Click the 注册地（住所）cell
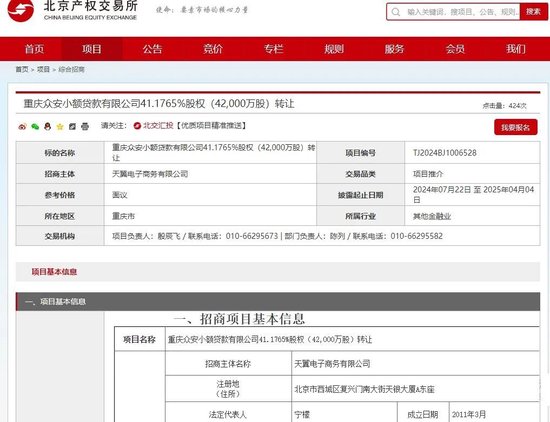This screenshot has width=550, height=422. 228,389
